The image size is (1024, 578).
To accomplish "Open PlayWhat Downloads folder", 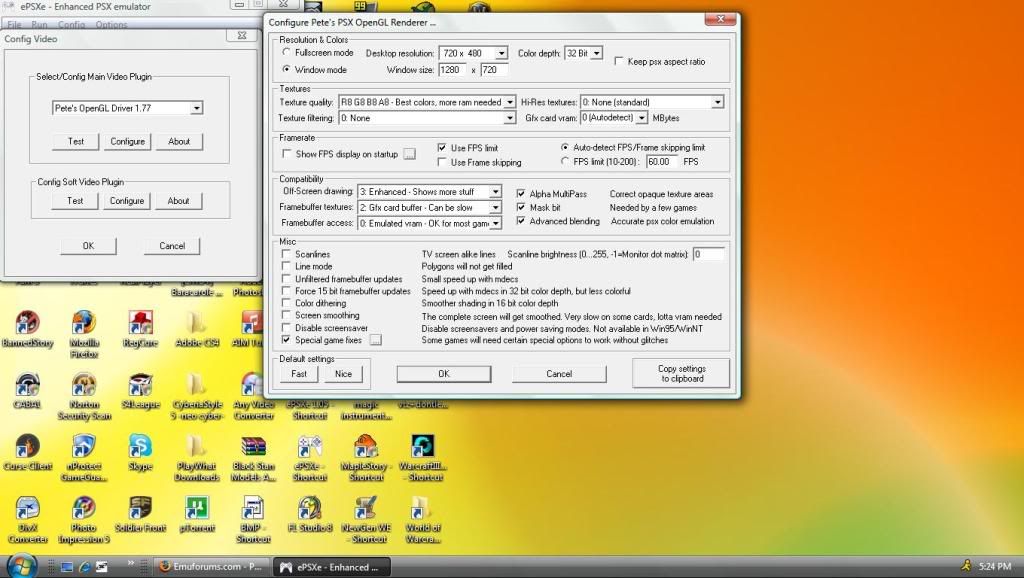I will pos(197,457).
